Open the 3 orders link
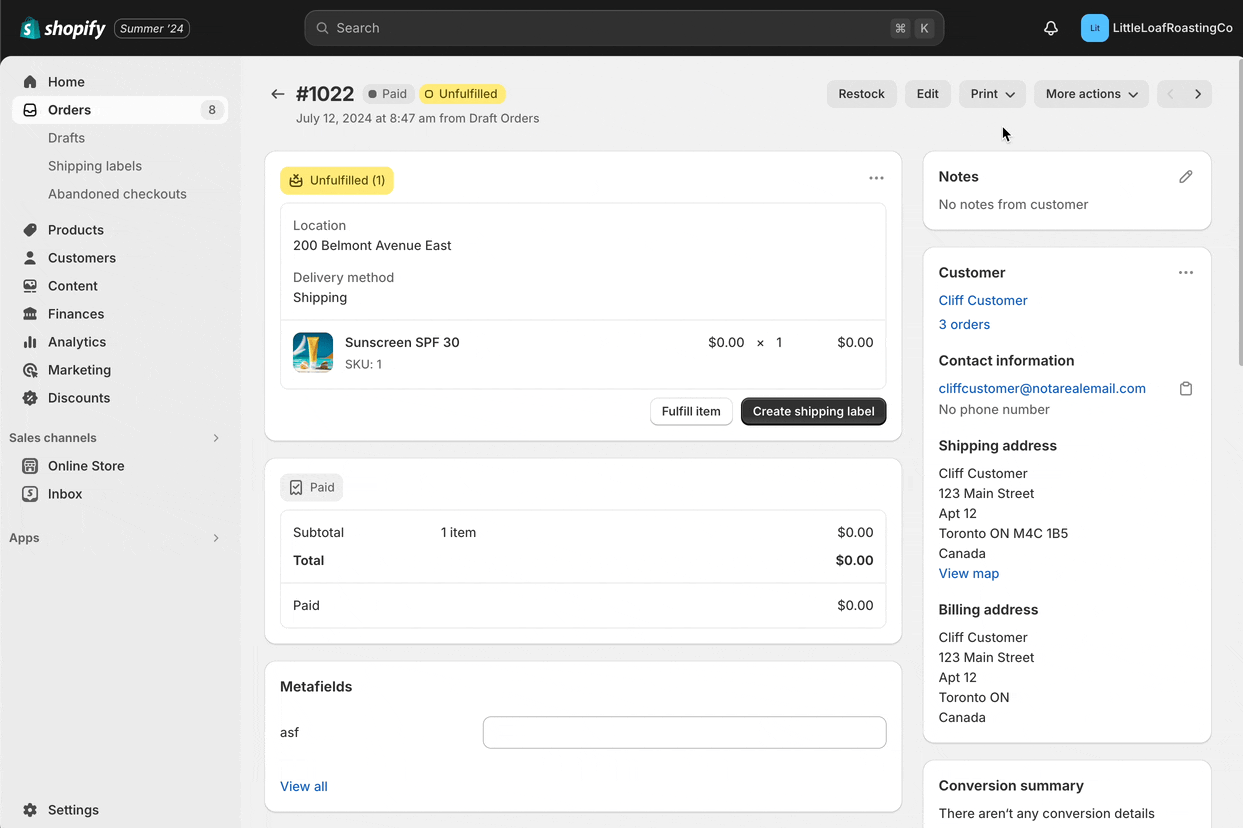 point(964,325)
